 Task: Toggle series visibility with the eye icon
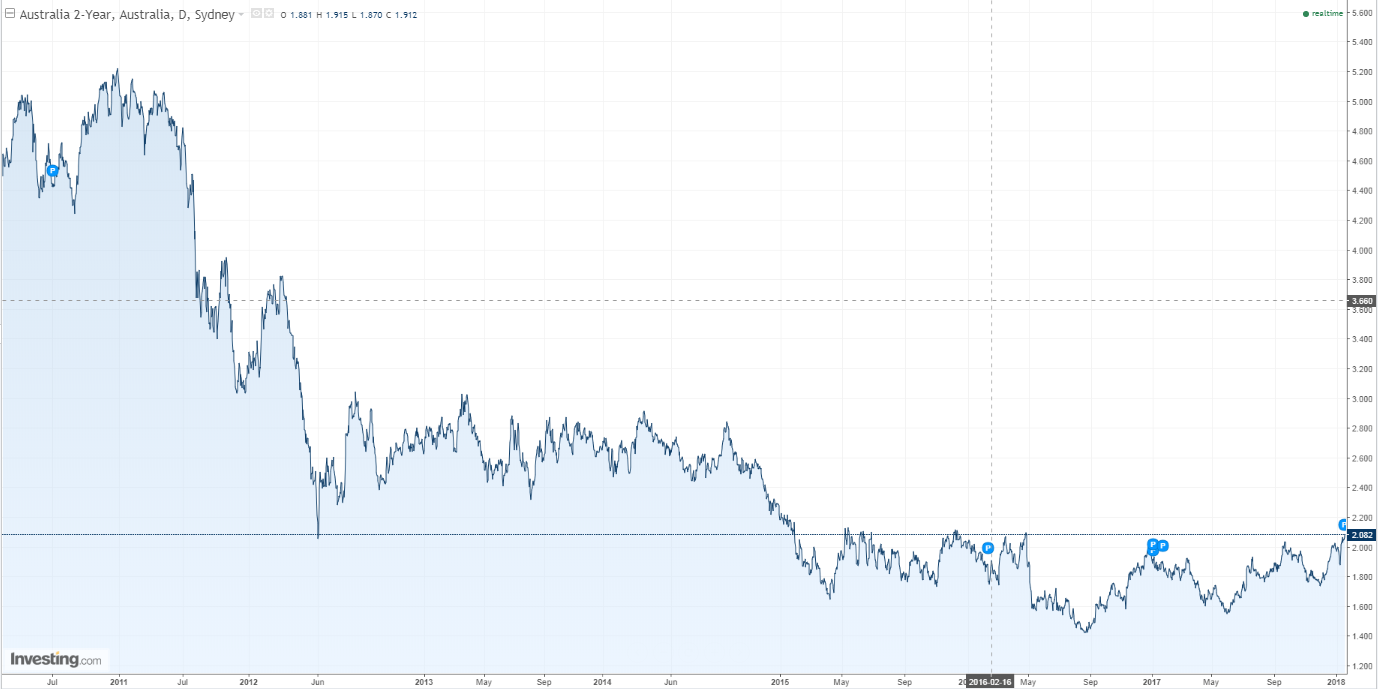click(x=256, y=14)
